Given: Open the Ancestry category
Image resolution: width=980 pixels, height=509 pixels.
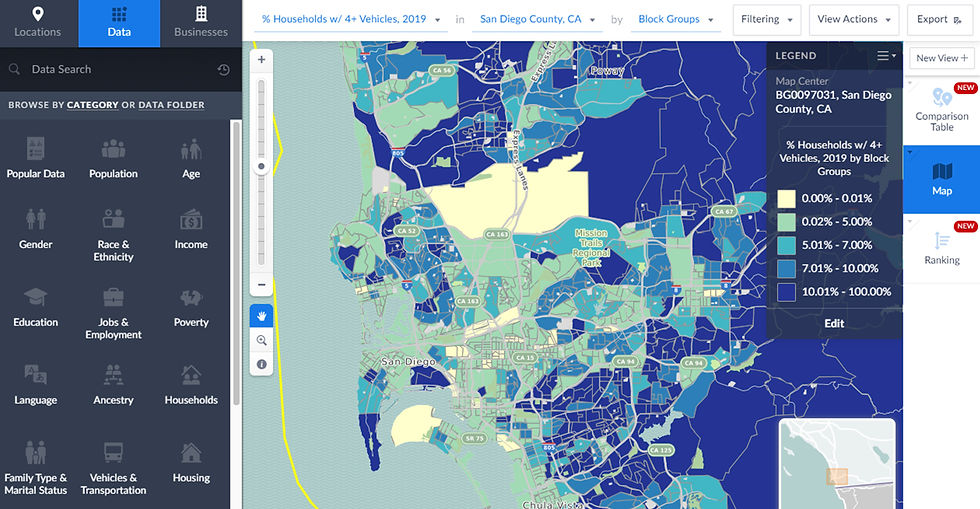Looking at the screenshot, I should [113, 385].
